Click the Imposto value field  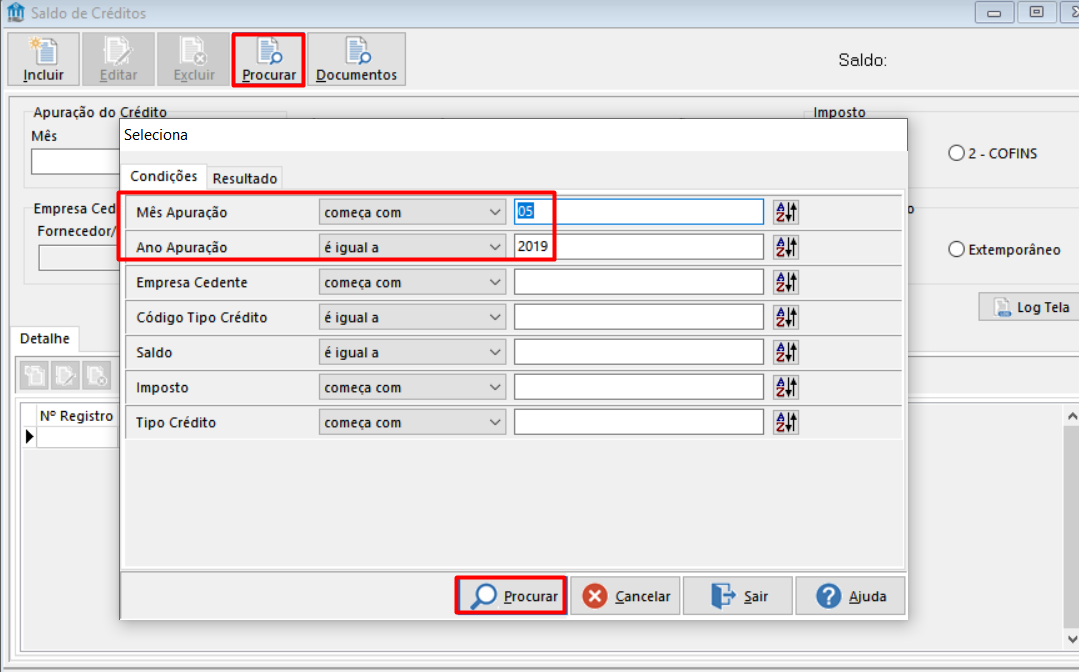point(639,387)
